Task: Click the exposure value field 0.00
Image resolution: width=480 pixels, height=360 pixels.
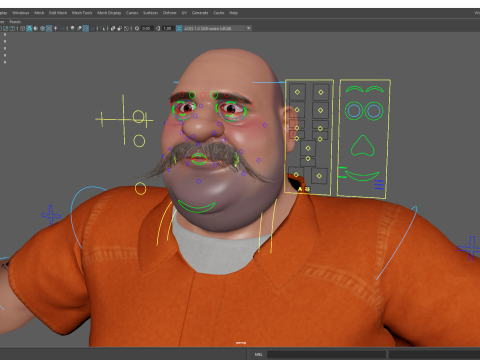Action: coord(146,28)
